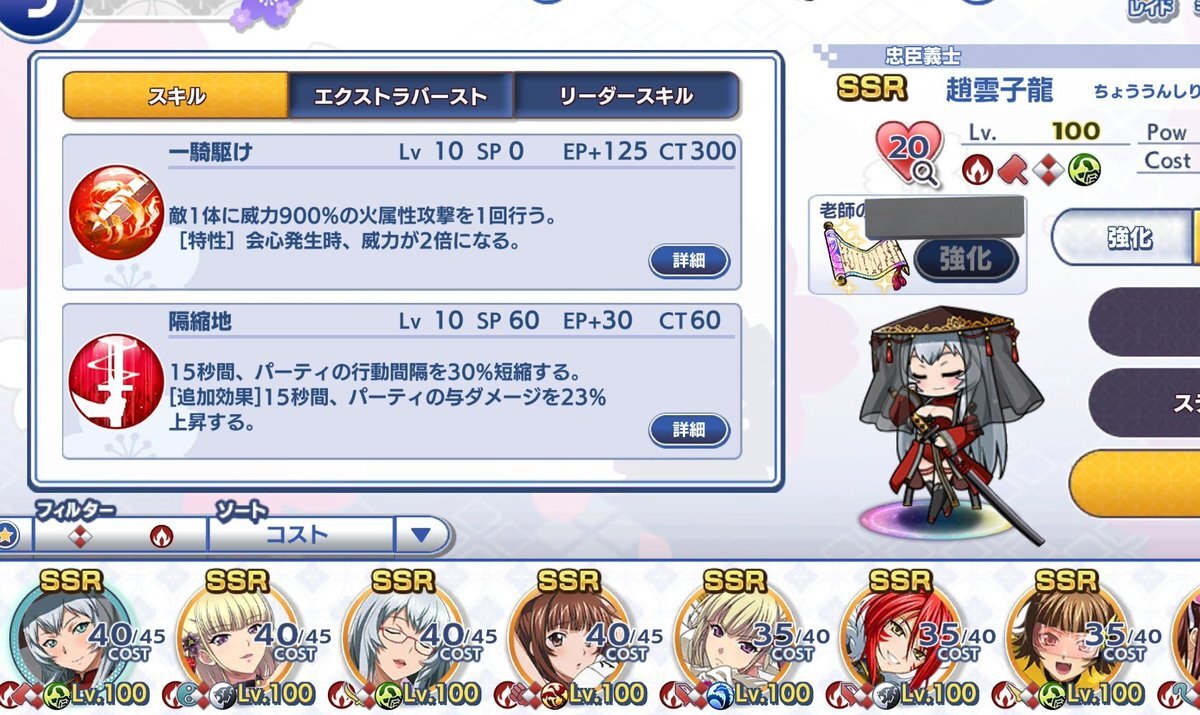
Task: Click the teacher's scroll item icon
Action: click(x=850, y=256)
